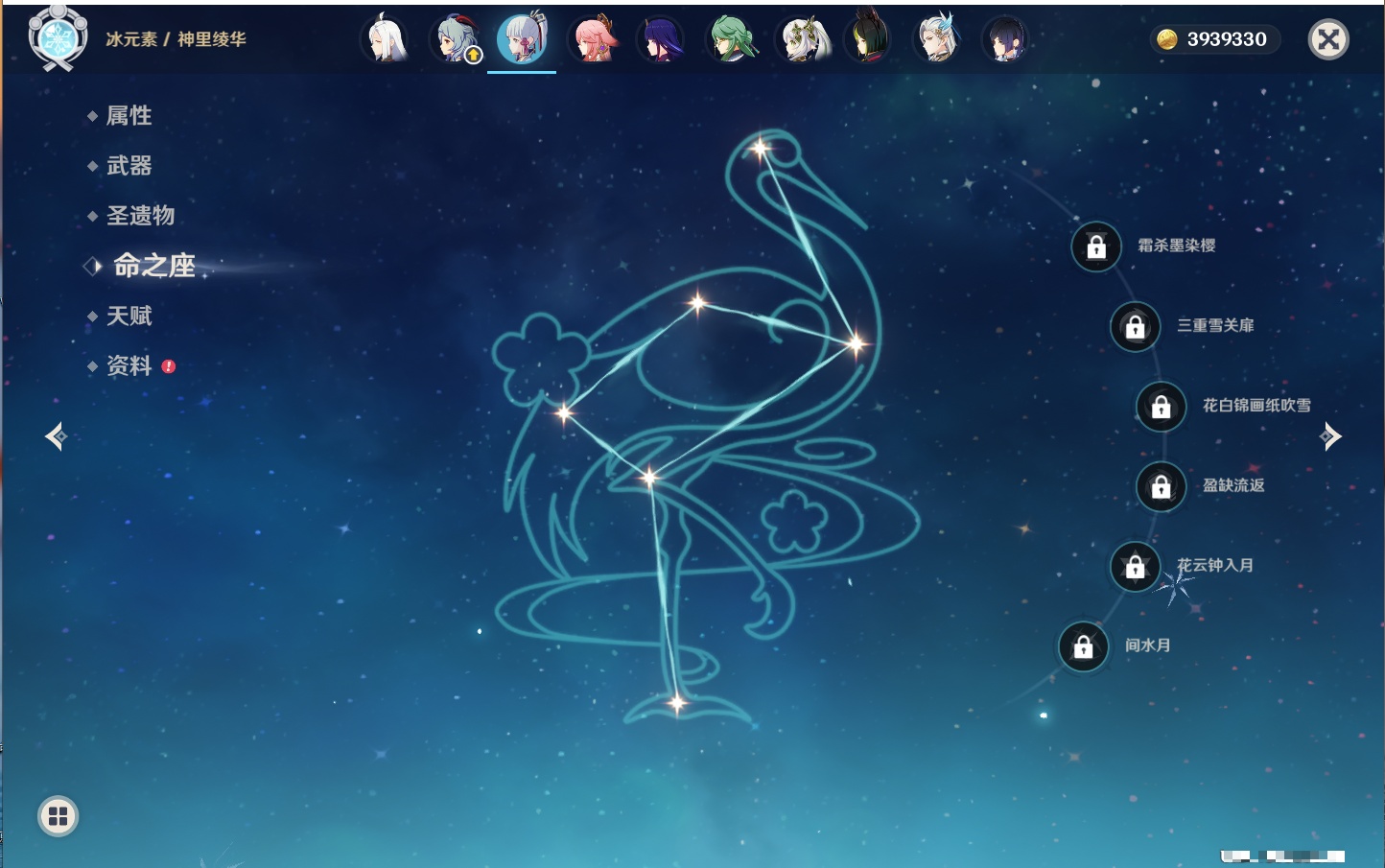Click the star at the crane's foot

pyautogui.click(x=676, y=703)
